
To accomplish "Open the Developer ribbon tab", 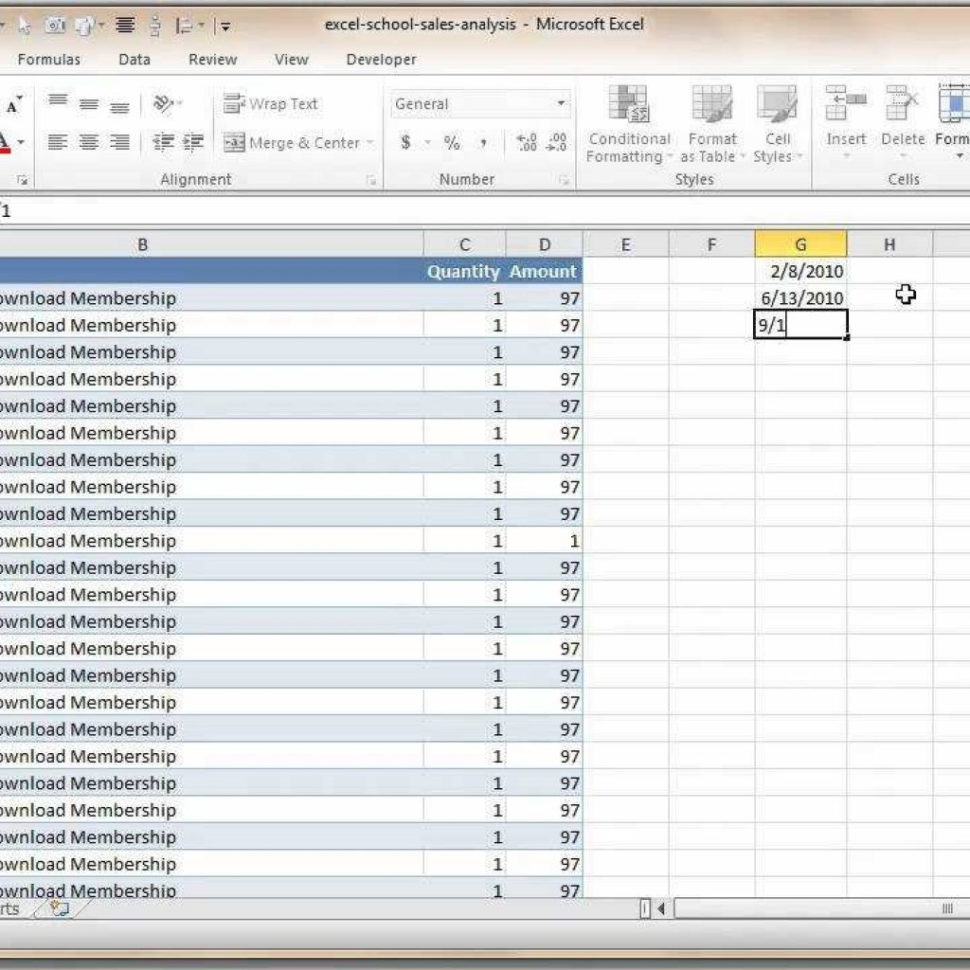I will (x=379, y=59).
